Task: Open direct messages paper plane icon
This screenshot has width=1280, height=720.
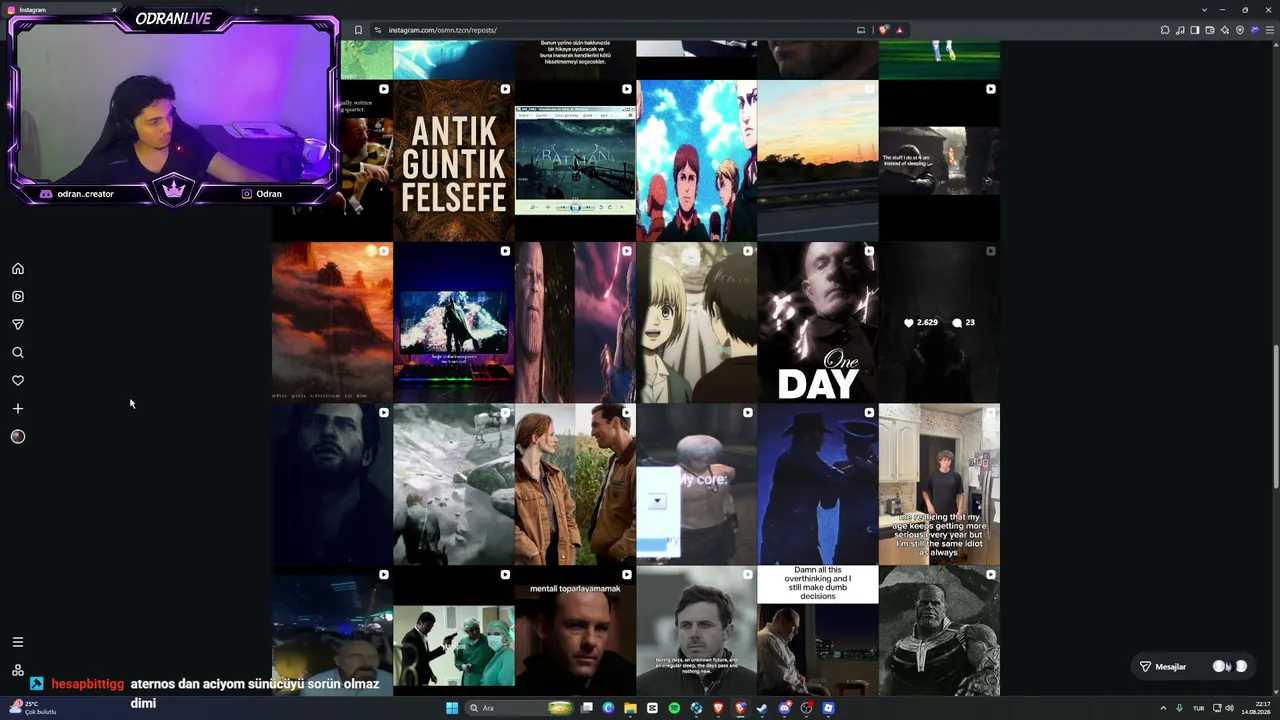Action: (x=18, y=325)
